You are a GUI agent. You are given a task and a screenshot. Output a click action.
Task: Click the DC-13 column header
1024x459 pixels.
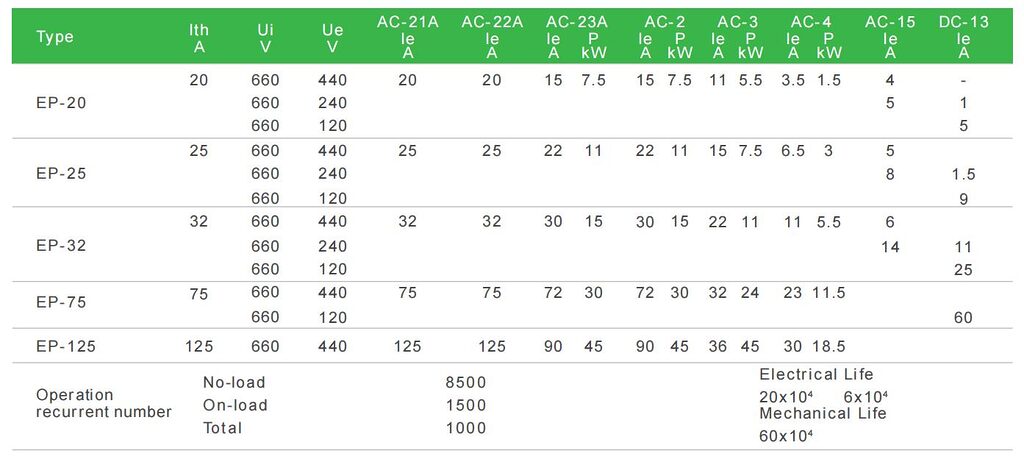click(x=963, y=37)
